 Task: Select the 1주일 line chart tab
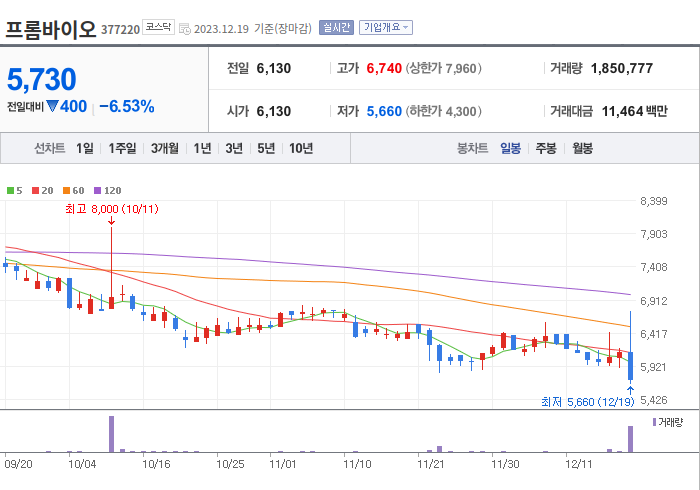pyautogui.click(x=122, y=148)
